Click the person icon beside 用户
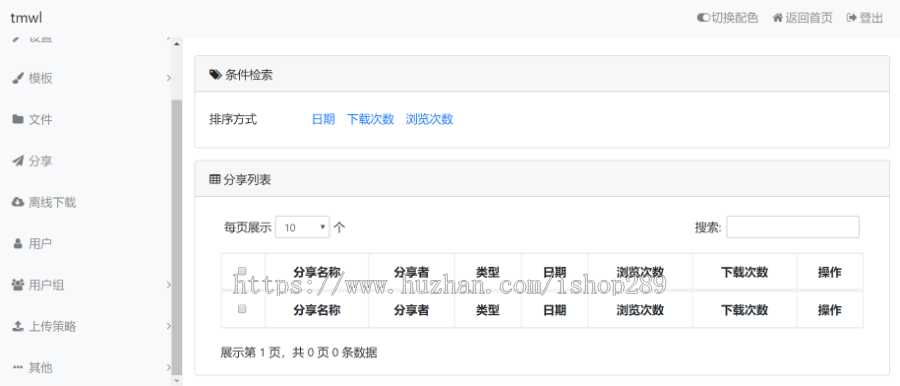The height and width of the screenshot is (386, 900). (x=18, y=244)
